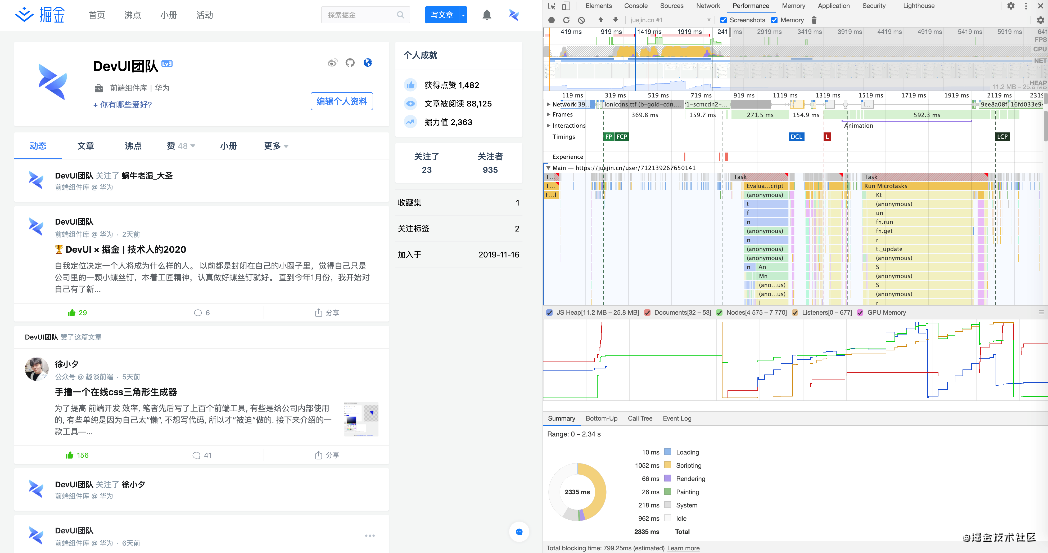
Task: Open comments on DevUI × 掘金 article
Action: click(x=201, y=312)
